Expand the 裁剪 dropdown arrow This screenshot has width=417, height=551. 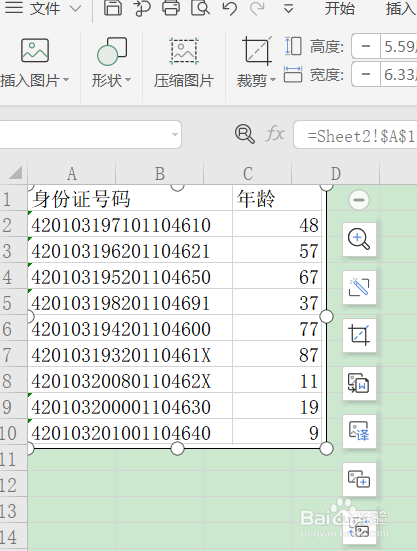click(273, 80)
